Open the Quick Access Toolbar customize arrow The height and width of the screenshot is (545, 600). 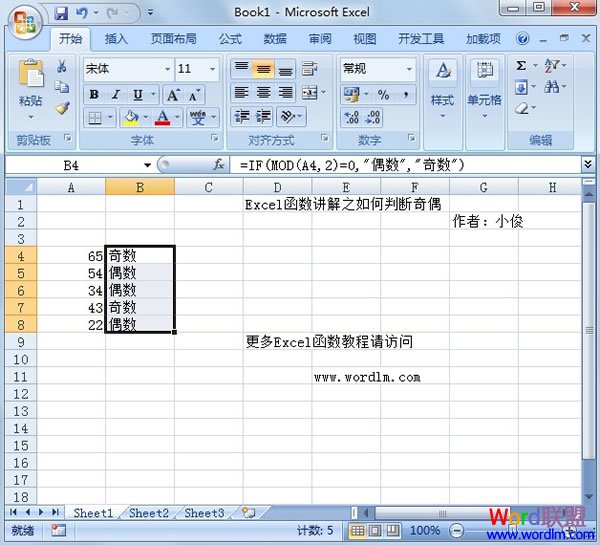(150, 13)
